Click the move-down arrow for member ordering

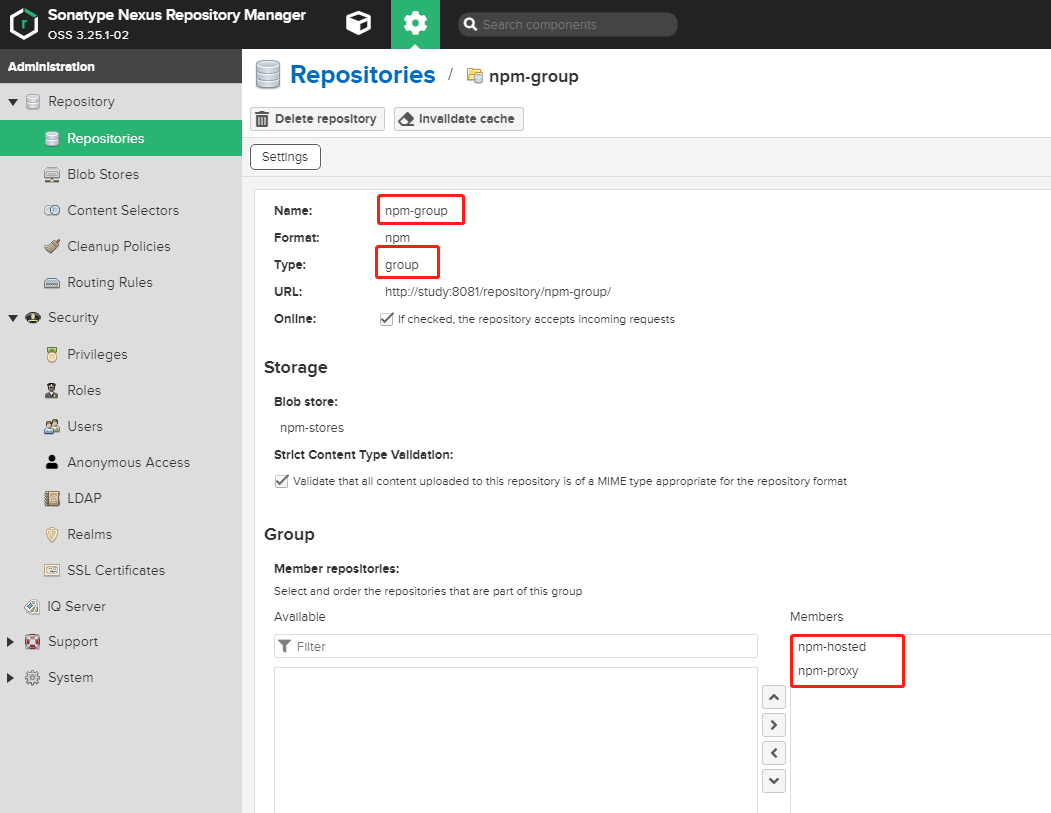773,781
